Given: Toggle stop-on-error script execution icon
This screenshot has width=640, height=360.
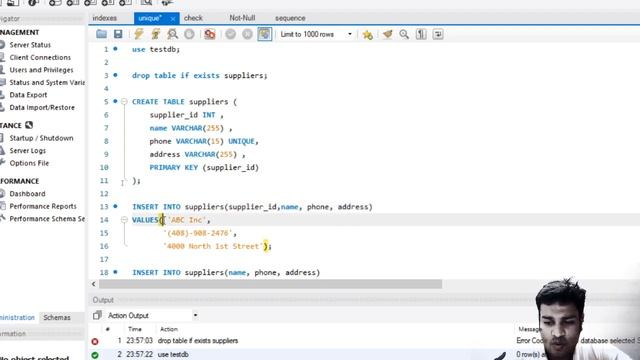Looking at the screenshot, I should 210,34.
